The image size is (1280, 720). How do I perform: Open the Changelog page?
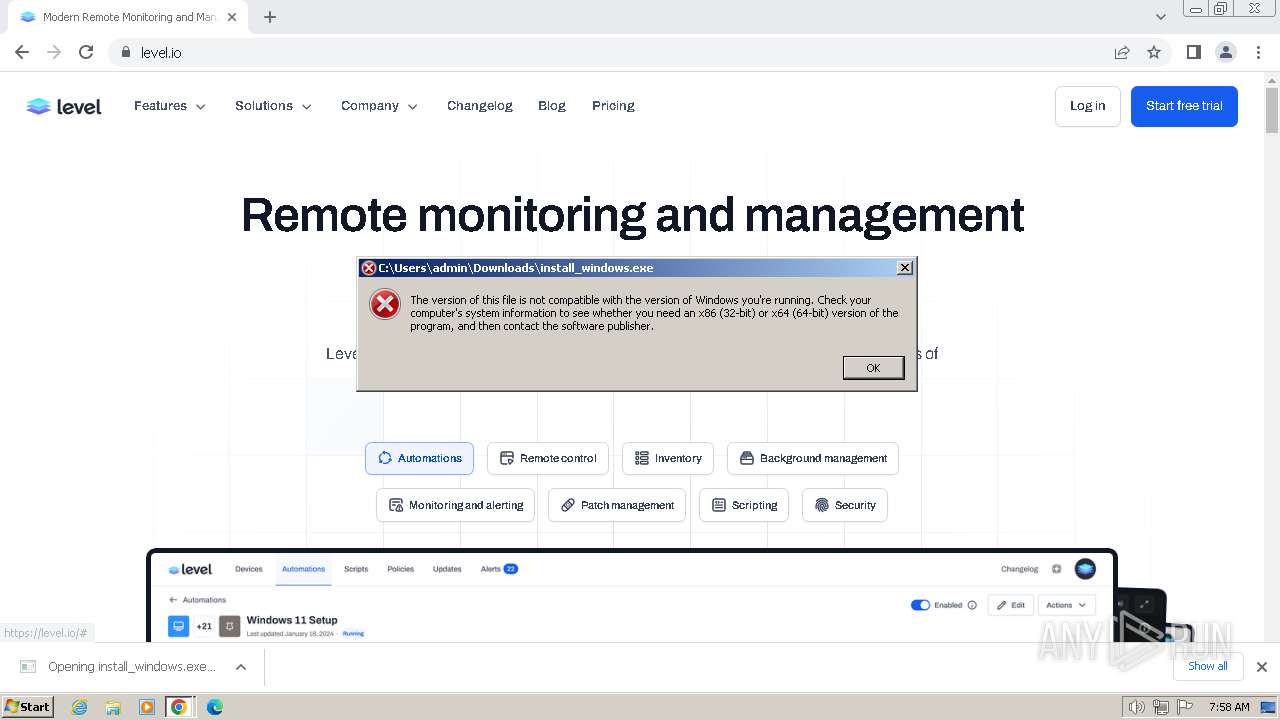(x=480, y=106)
